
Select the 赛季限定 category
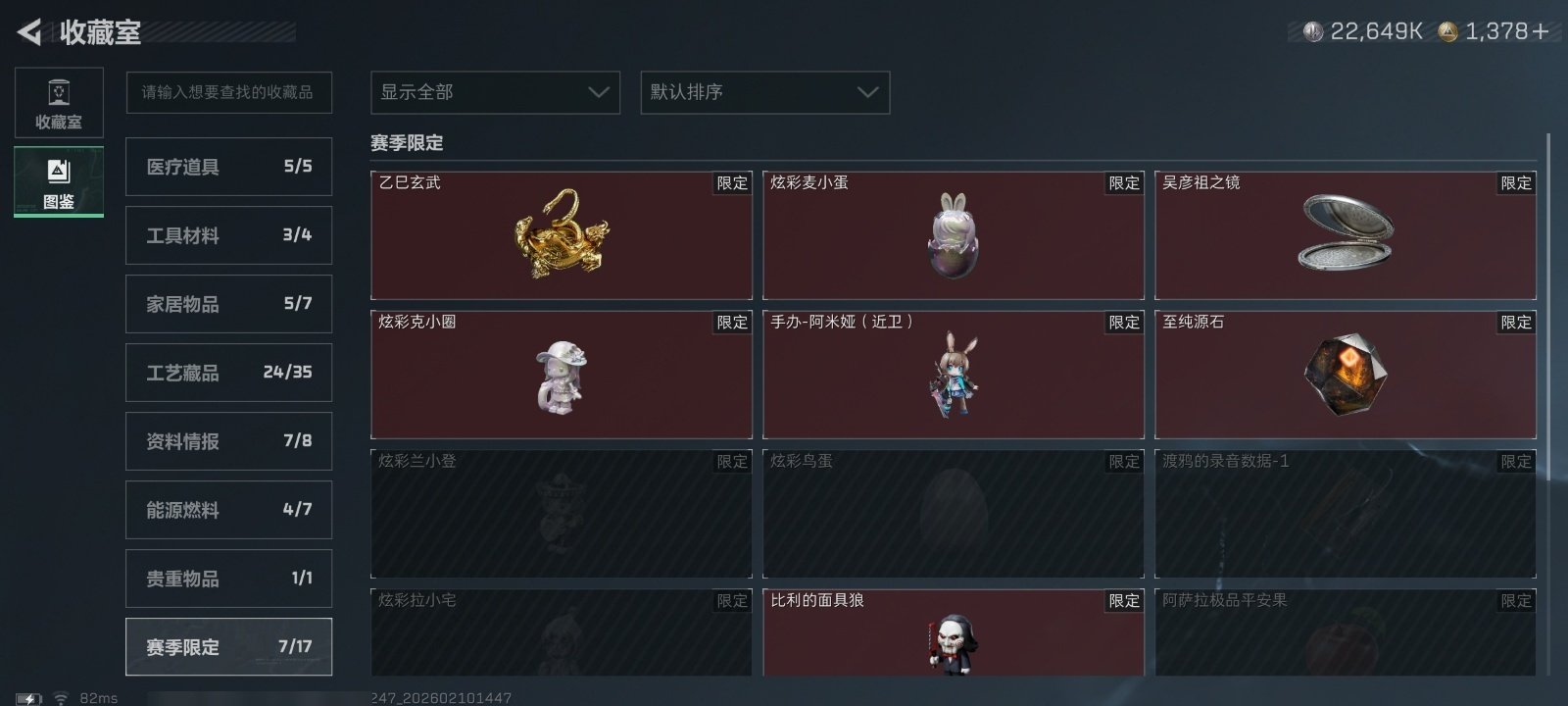pyautogui.click(x=228, y=647)
